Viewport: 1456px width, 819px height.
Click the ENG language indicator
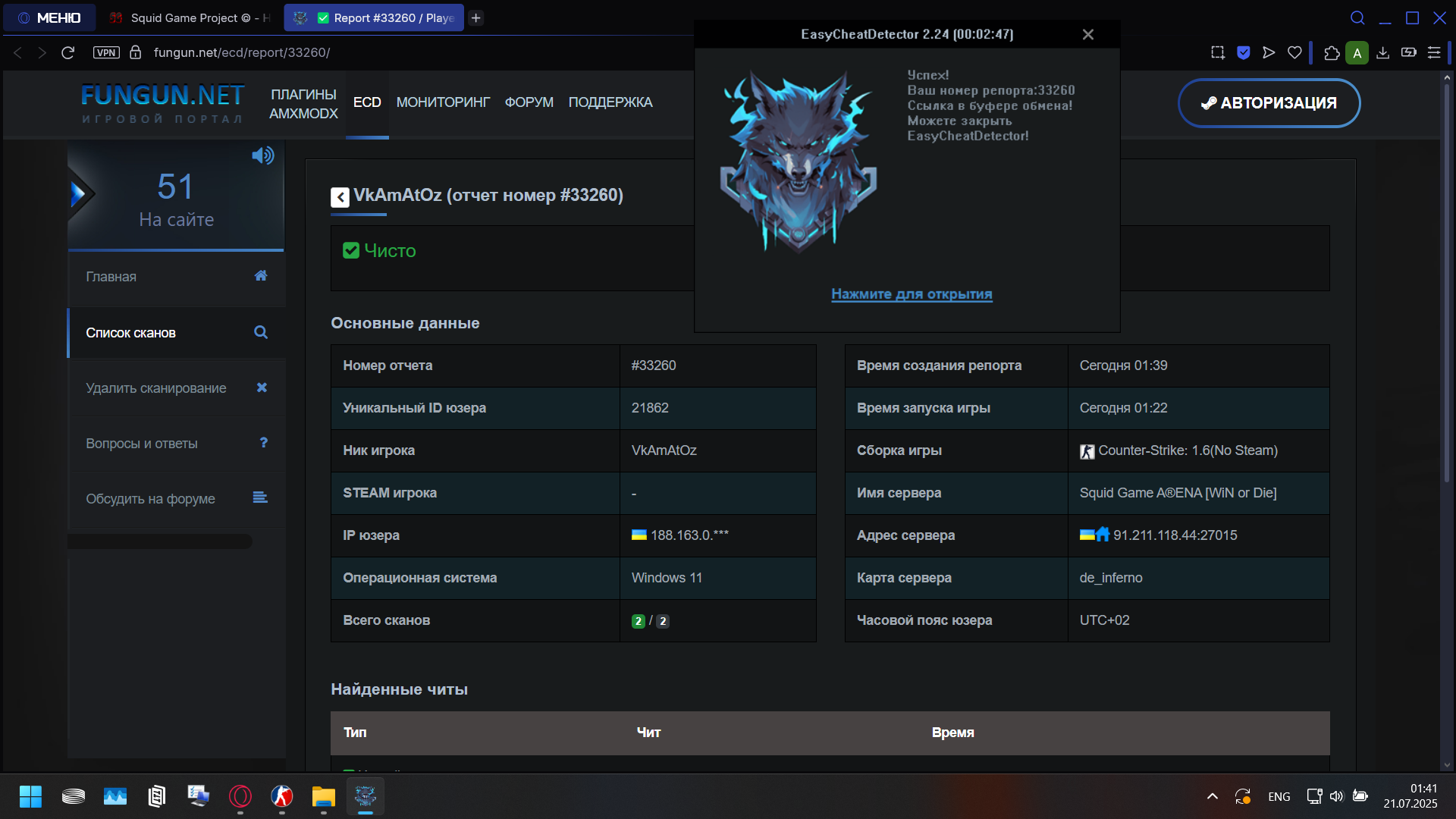click(x=1279, y=796)
